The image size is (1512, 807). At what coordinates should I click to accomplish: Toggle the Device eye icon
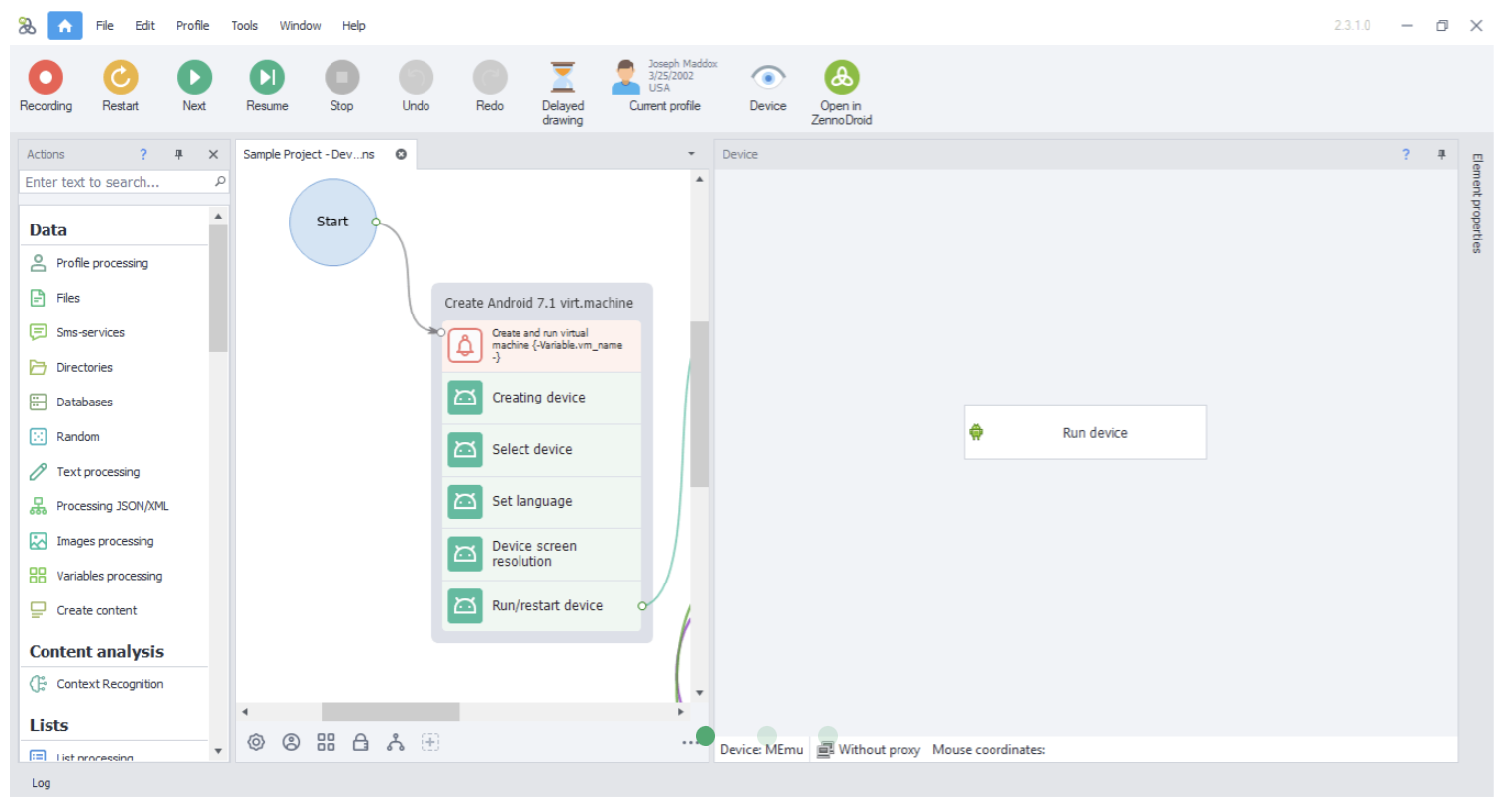(x=768, y=77)
